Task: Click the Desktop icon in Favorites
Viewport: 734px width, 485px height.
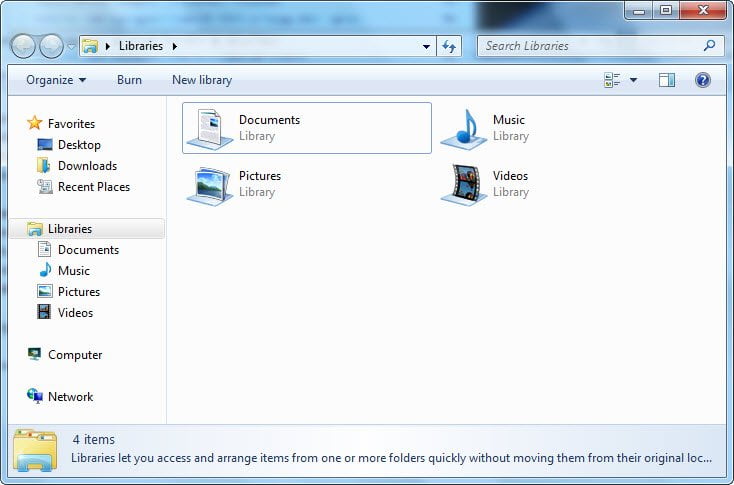Action: coord(45,145)
